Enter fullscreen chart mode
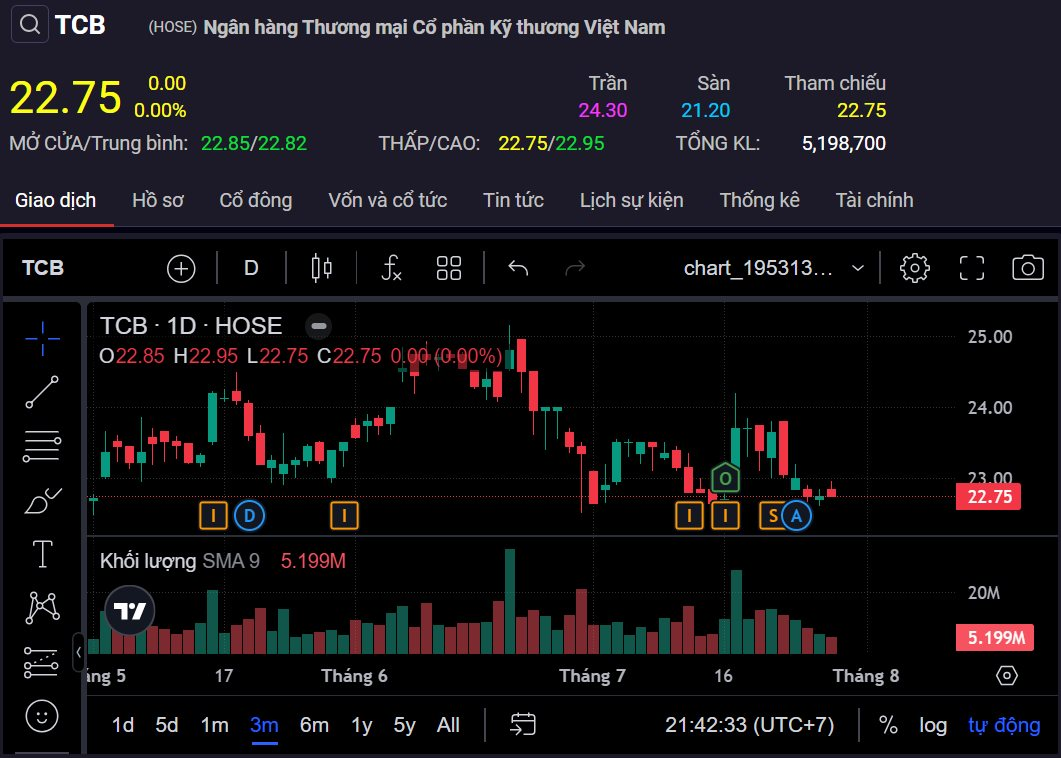The width and height of the screenshot is (1061, 758). point(972,268)
